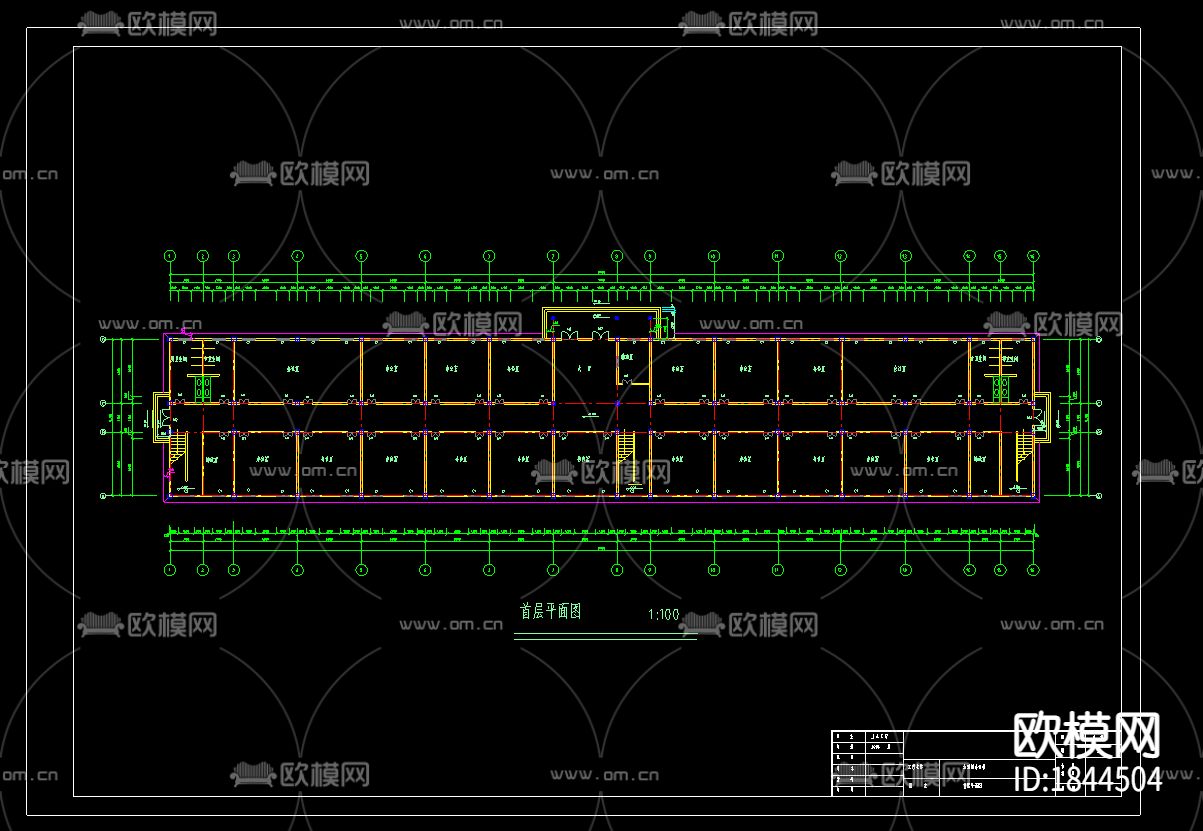Image resolution: width=1203 pixels, height=831 pixels.
Task: Select the bottom-right grid axis bubble
Action: pyautogui.click(x=1033, y=570)
